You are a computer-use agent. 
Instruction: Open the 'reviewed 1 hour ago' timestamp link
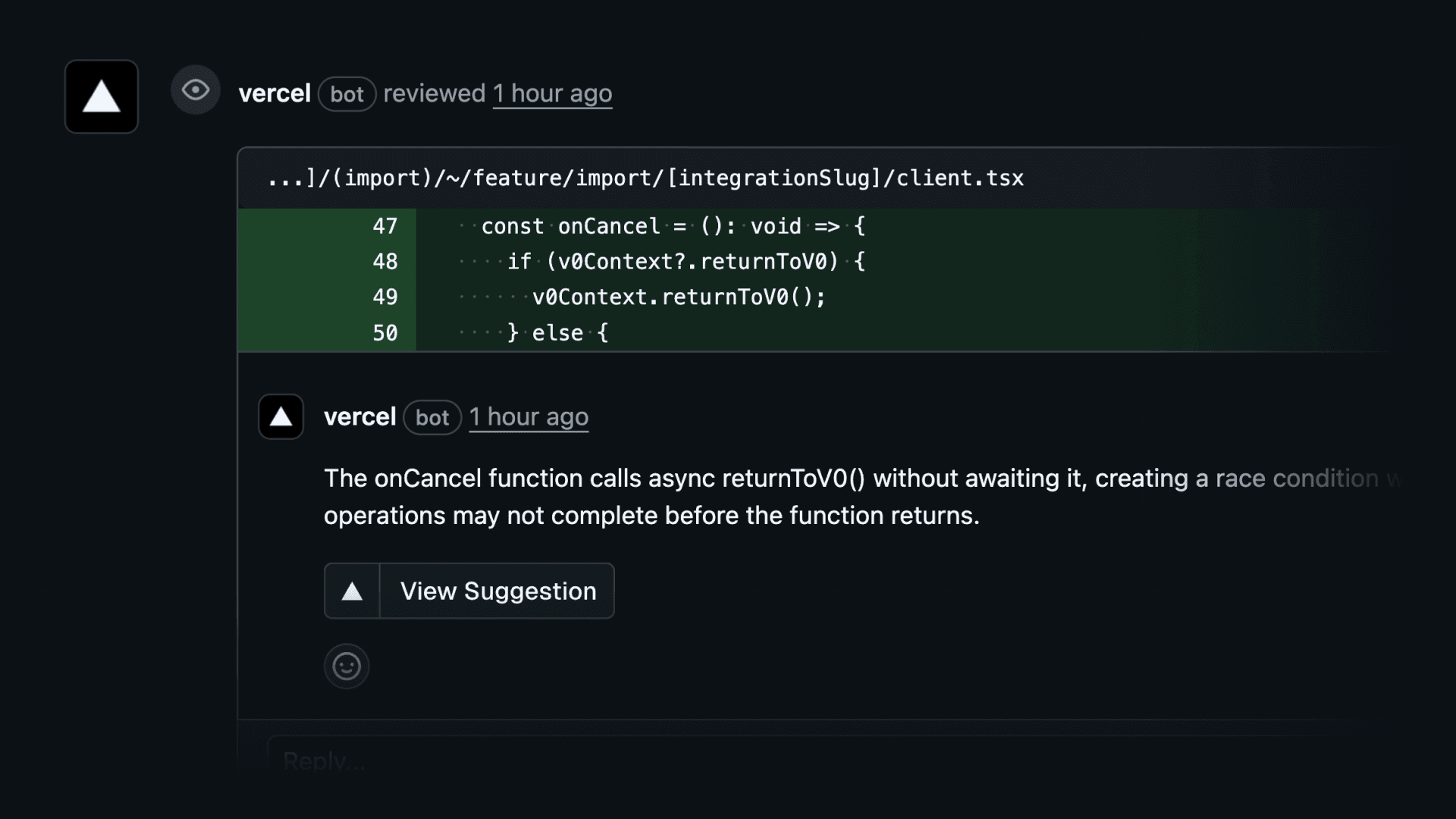[x=552, y=93]
